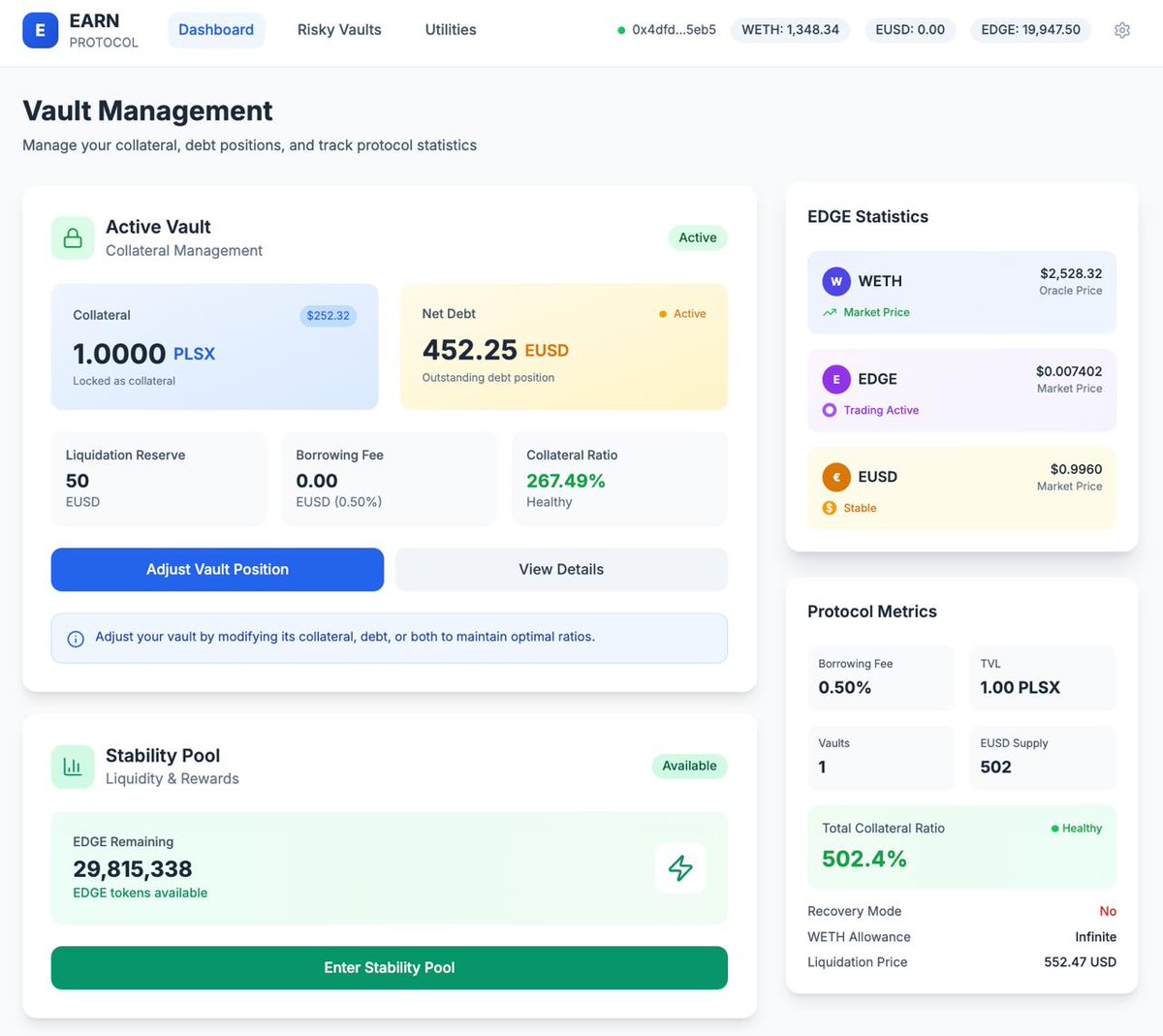The width and height of the screenshot is (1163, 1036).
Task: Click the WETH $2,528.32 oracle price
Action: 1071,273
